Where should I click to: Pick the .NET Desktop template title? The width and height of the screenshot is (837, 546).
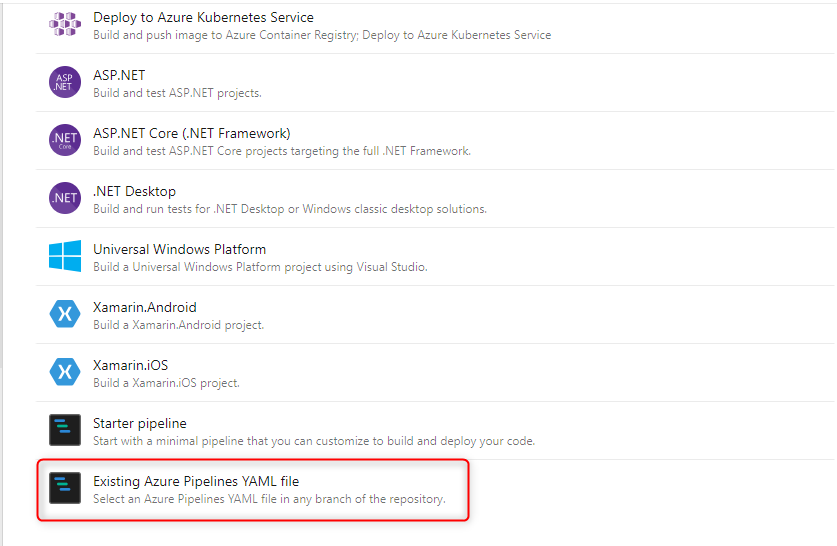click(134, 191)
